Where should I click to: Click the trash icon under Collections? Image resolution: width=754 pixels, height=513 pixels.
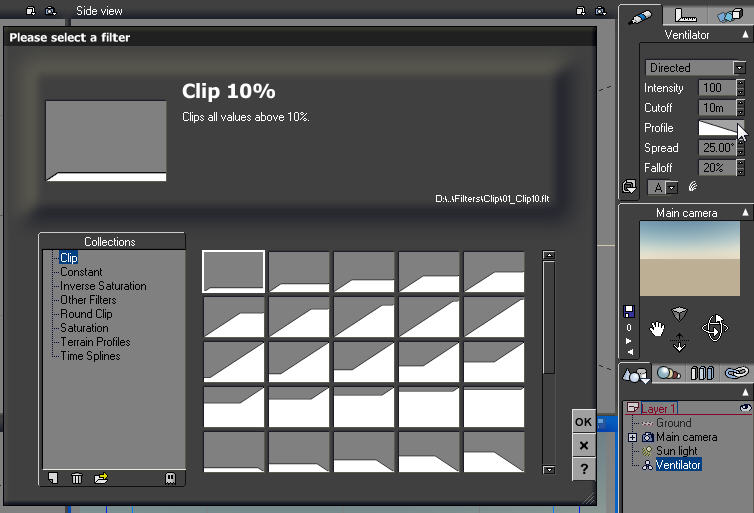77,478
